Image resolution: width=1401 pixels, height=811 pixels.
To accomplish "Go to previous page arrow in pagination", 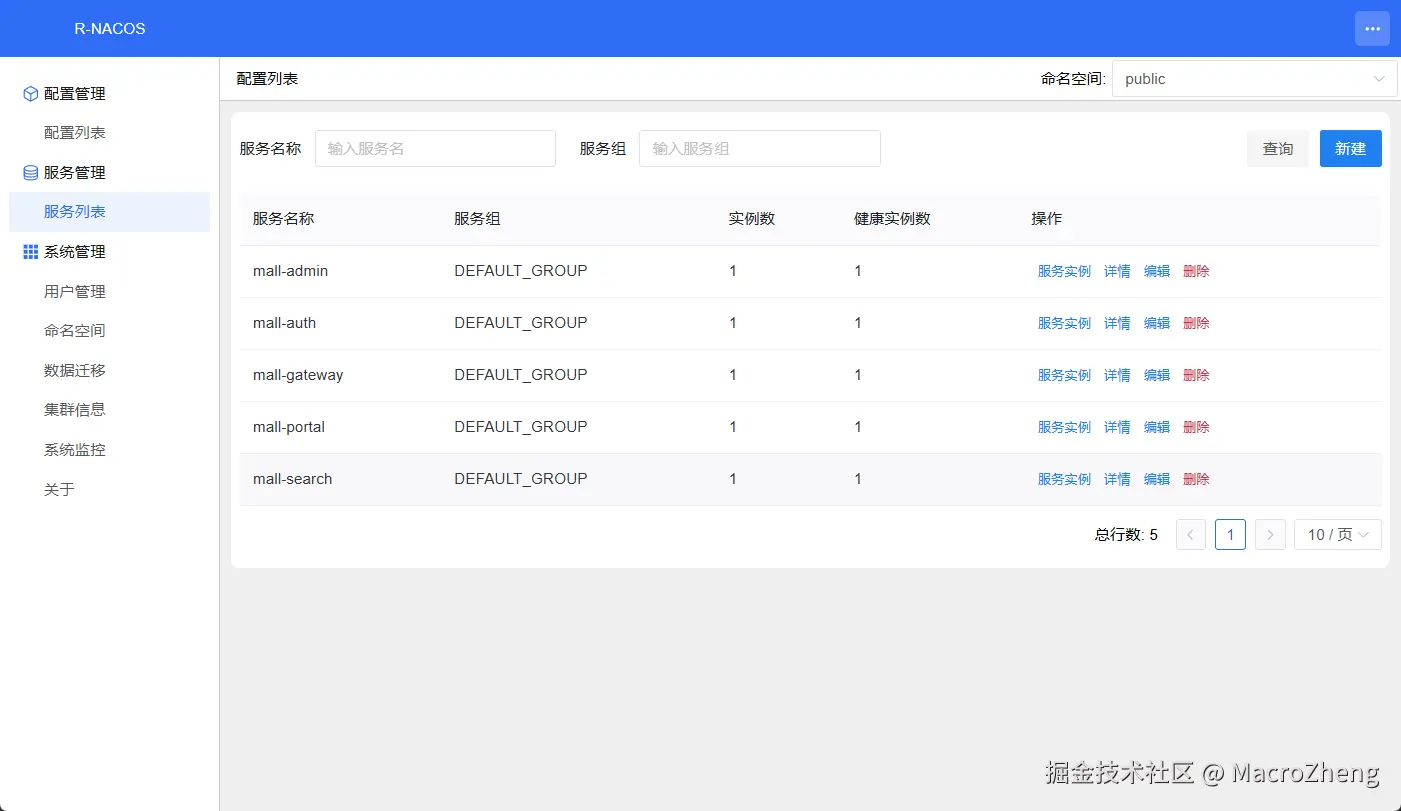I will 1190,535.
